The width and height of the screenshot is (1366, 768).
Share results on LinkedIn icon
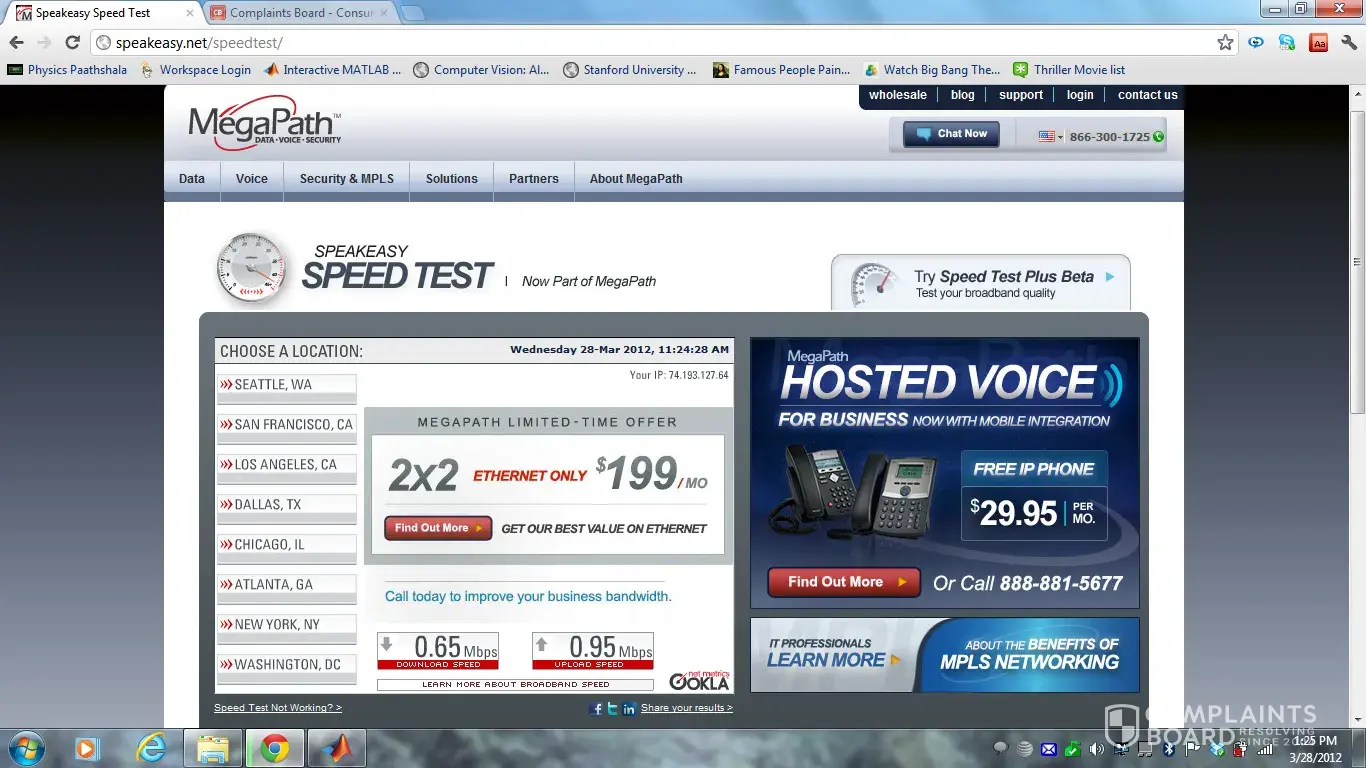point(629,708)
